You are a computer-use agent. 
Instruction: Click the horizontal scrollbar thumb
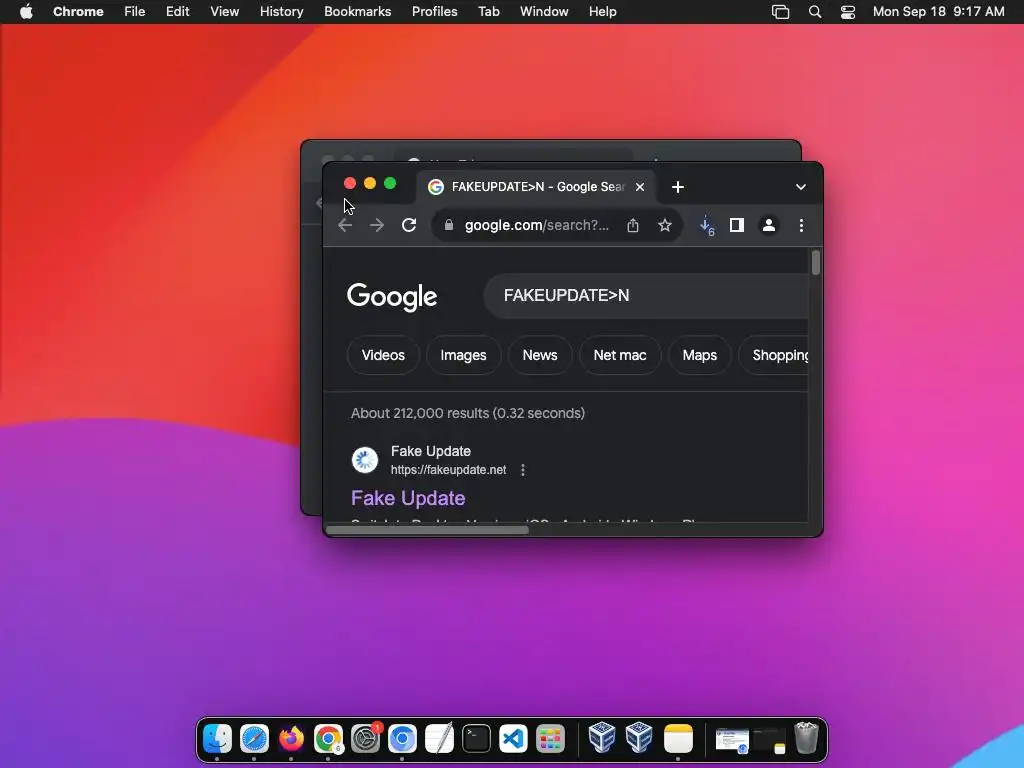[x=427, y=530]
